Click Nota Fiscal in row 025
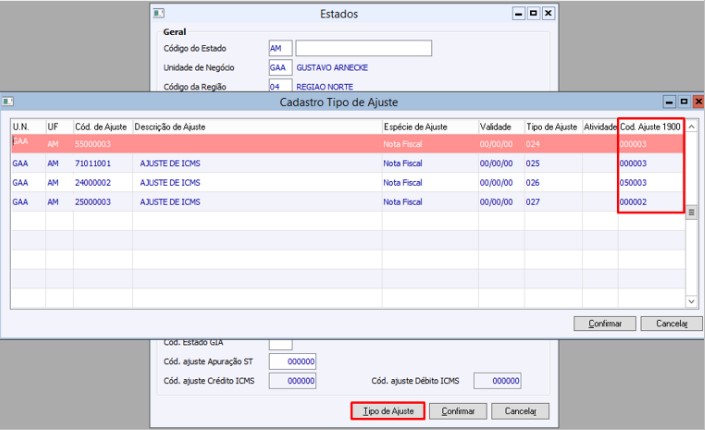Screen dimensions: 705x430 coord(403,163)
